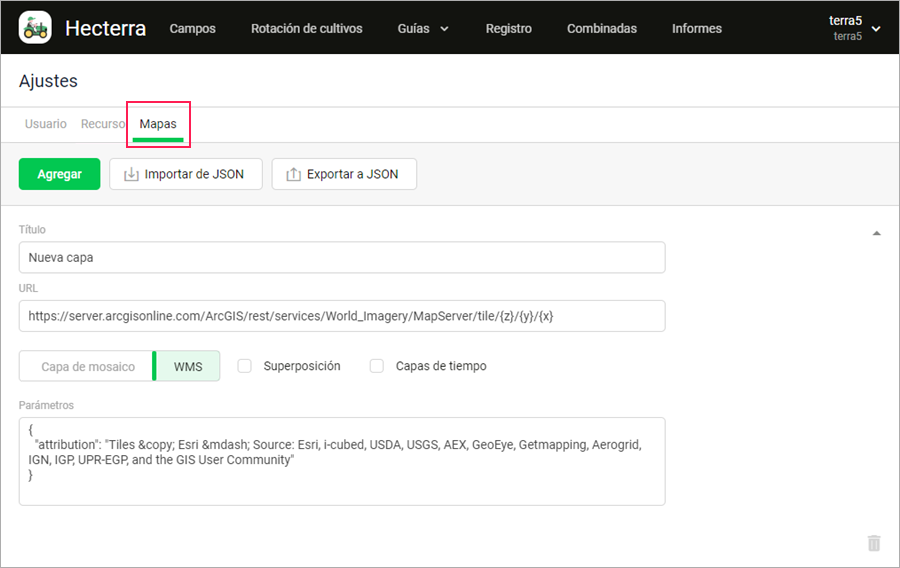Image resolution: width=900 pixels, height=568 pixels.
Task: Switch to the Usuario tab
Action: [x=46, y=124]
